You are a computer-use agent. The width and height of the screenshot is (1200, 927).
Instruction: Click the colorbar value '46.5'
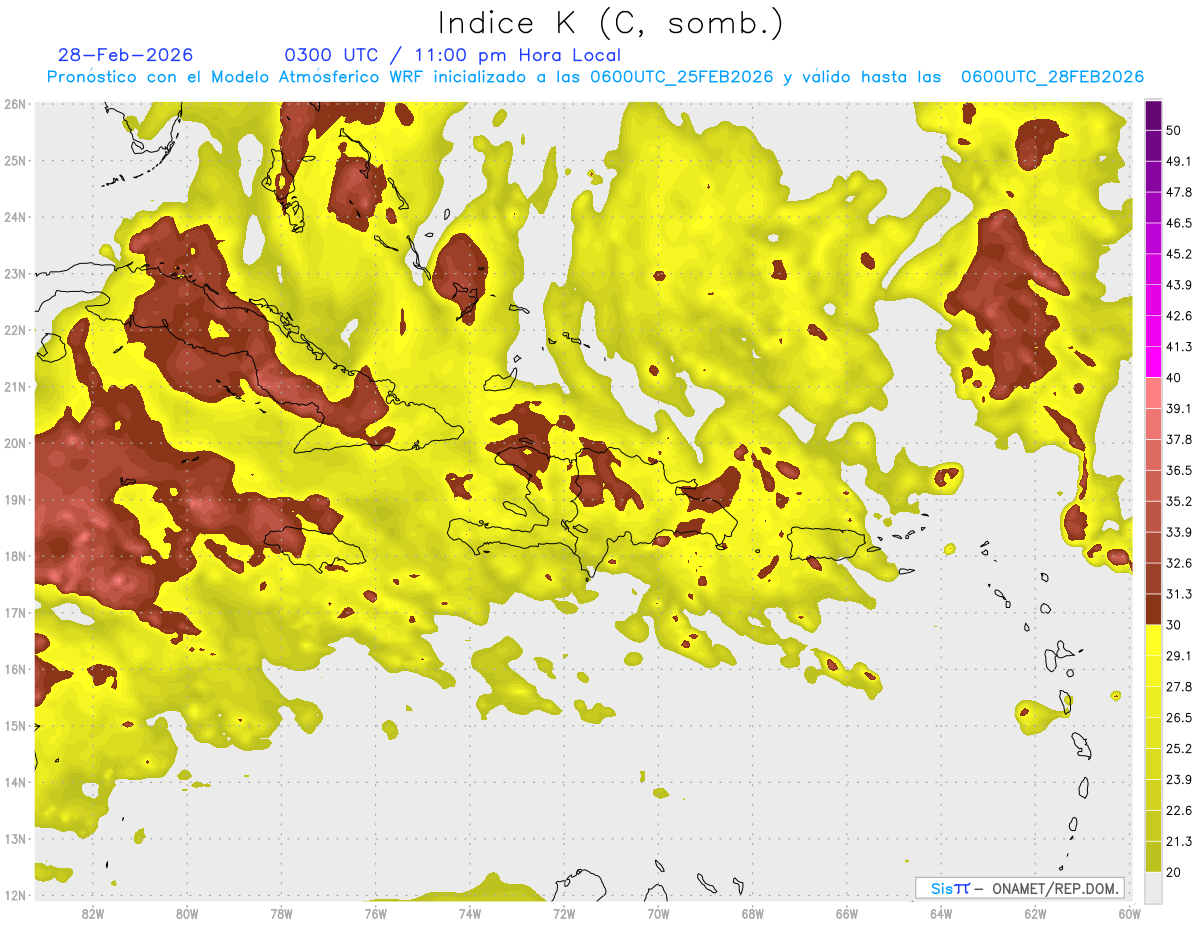click(1179, 223)
